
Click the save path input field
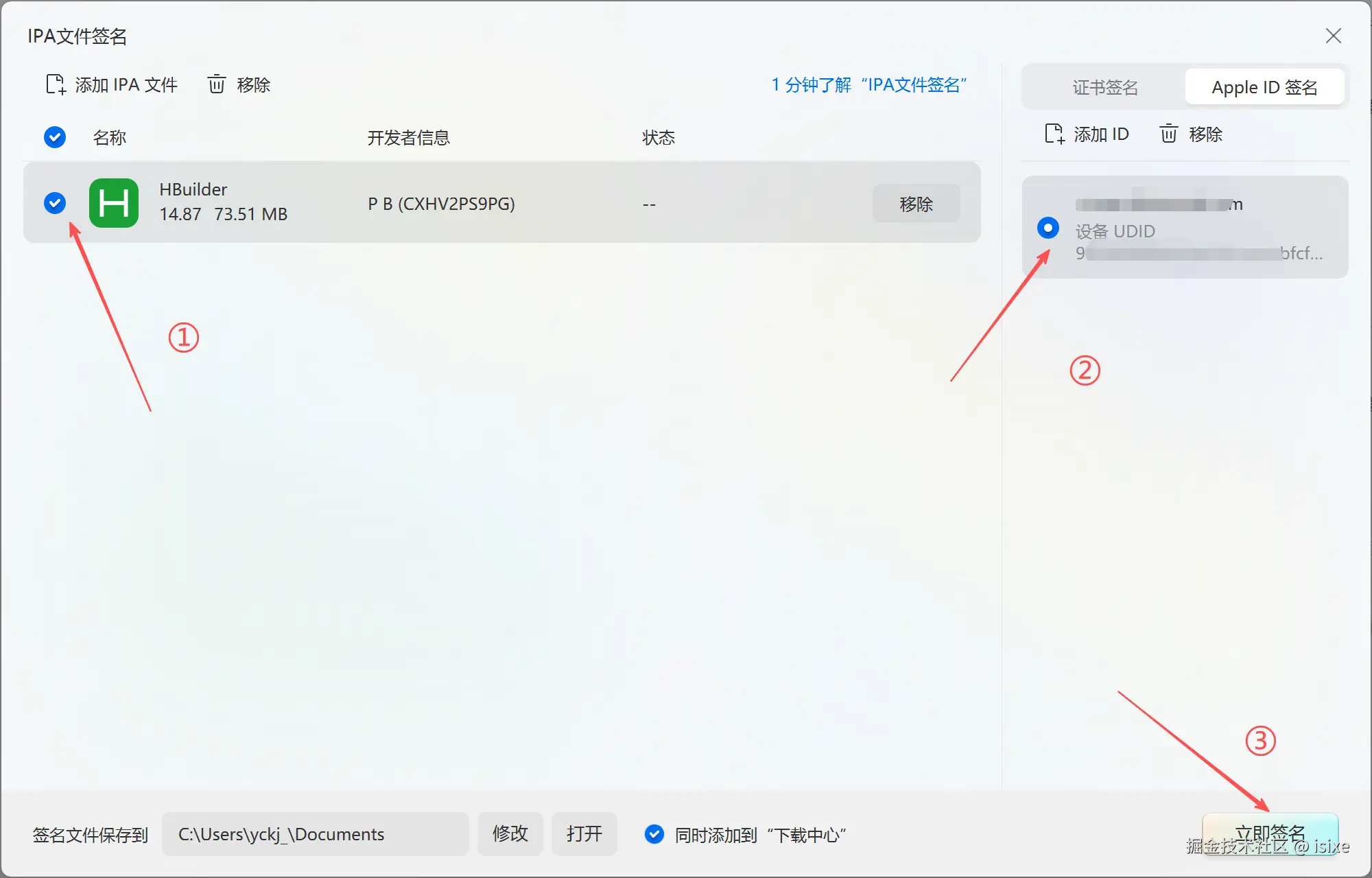tap(315, 834)
